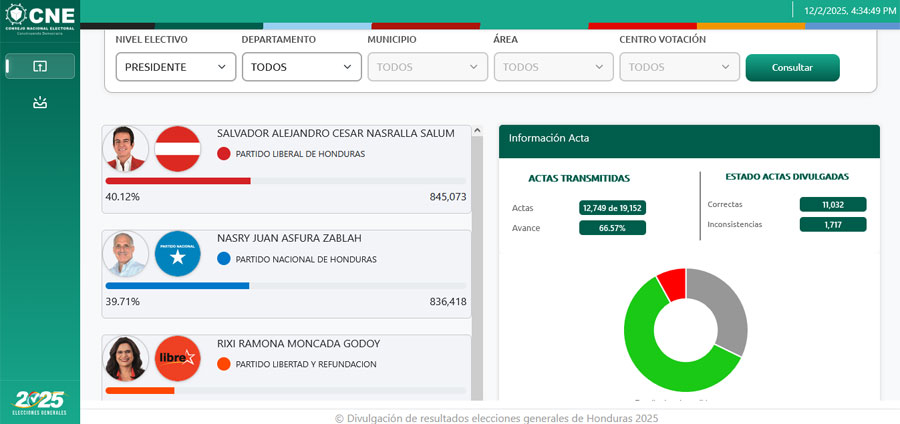The height and width of the screenshot is (424, 900).
Task: Click the Partido Liberal red-white flag logo
Action: coord(178,149)
